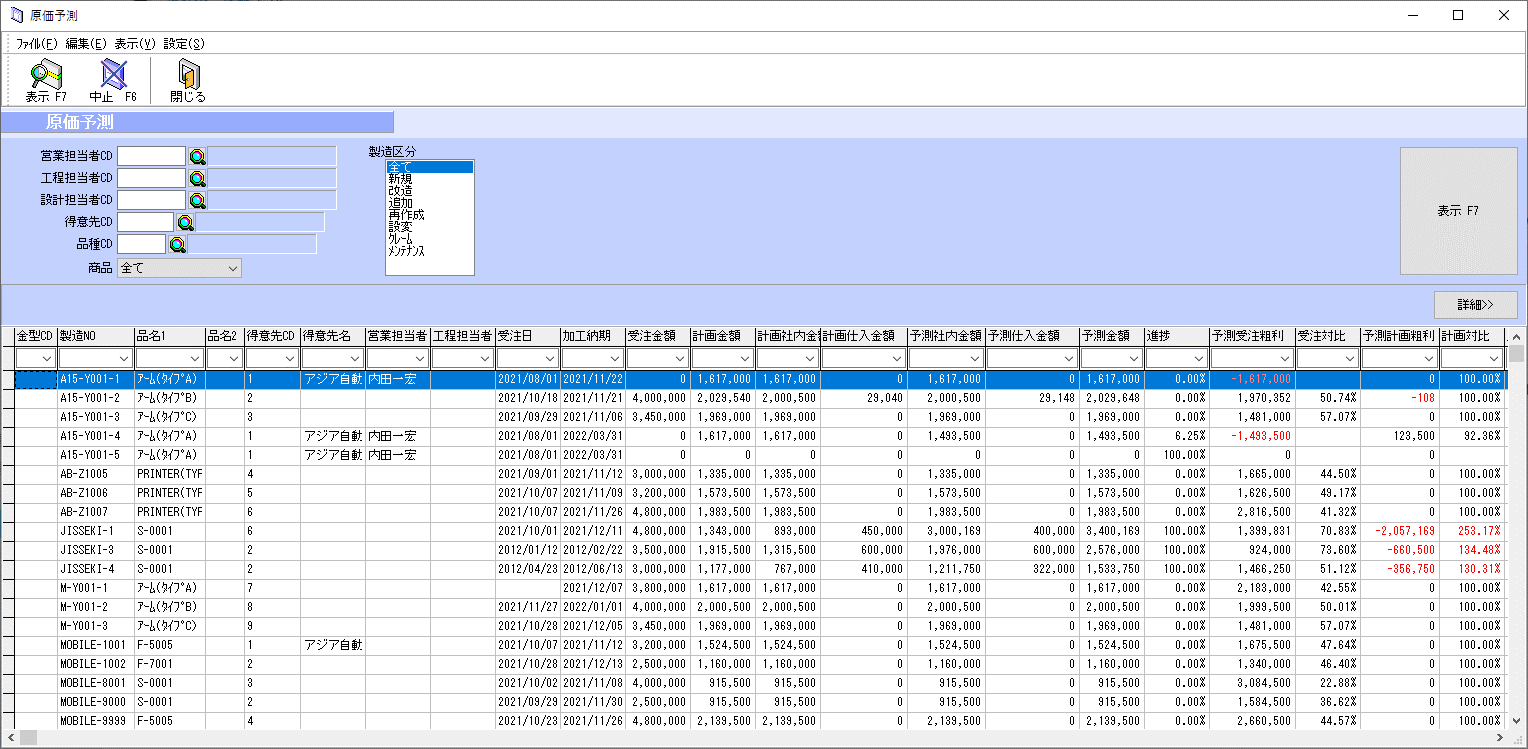Click the AB-Z1007 cell

tap(96, 512)
